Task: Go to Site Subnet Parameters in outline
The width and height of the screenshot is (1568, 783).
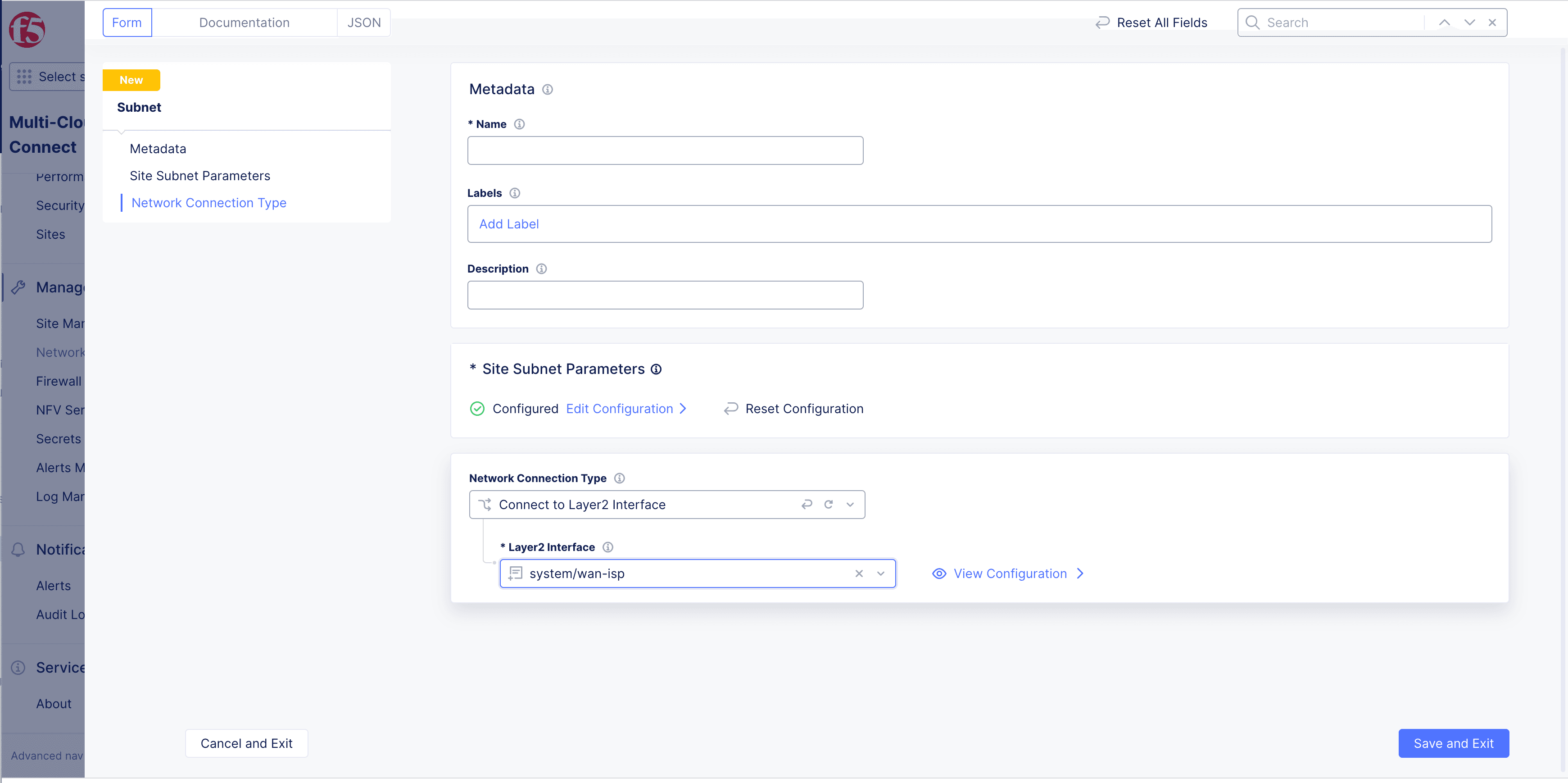Action: 199,175
